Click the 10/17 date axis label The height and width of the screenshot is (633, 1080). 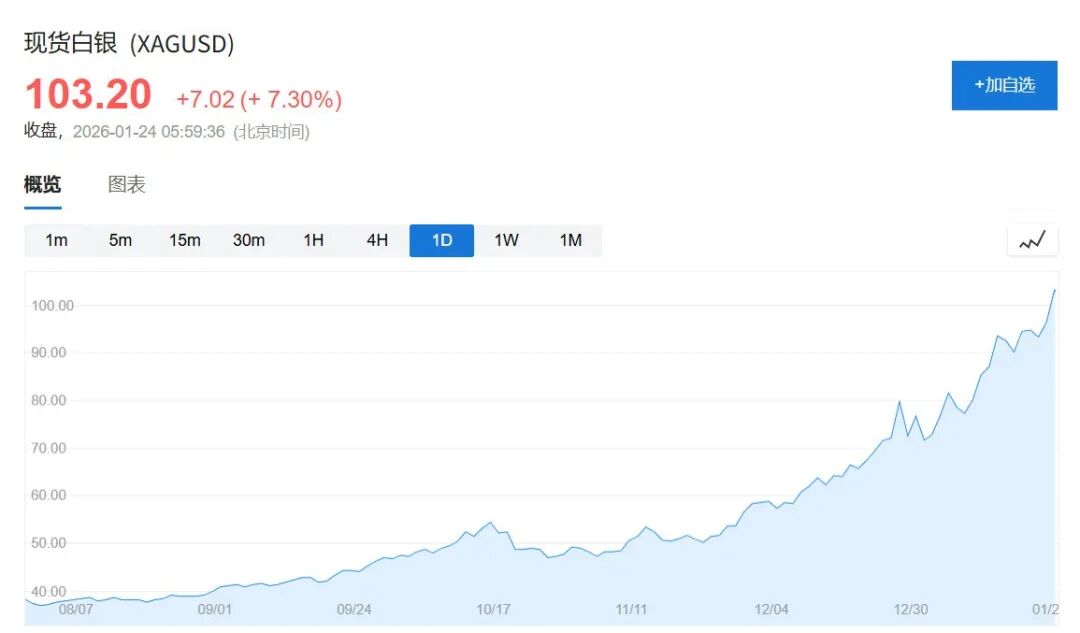[x=493, y=609]
